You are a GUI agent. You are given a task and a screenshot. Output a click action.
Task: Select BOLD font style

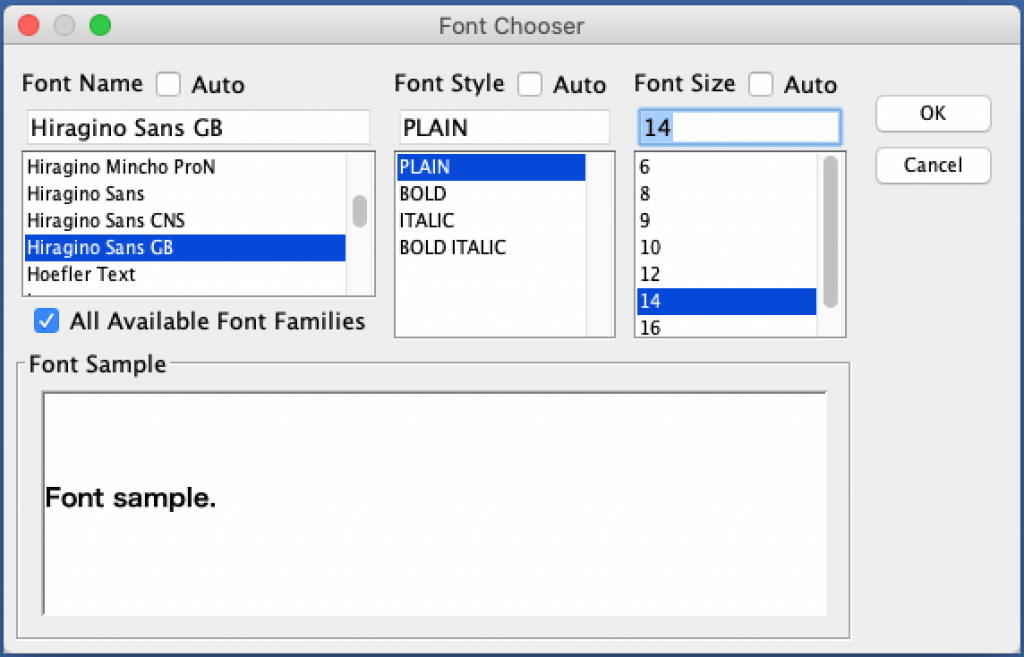tap(423, 194)
